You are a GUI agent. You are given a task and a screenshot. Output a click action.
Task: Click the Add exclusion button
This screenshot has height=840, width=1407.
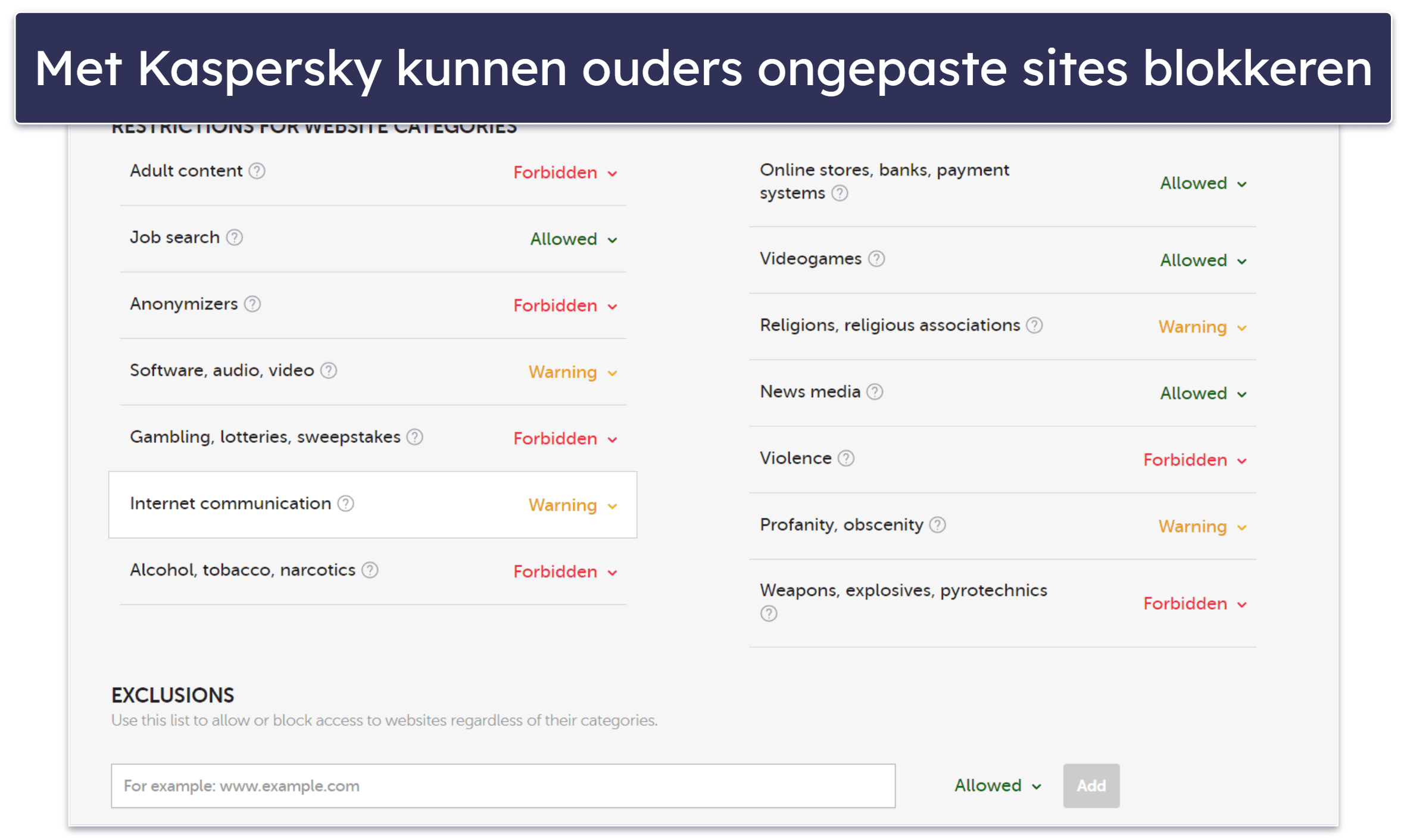(x=1091, y=786)
